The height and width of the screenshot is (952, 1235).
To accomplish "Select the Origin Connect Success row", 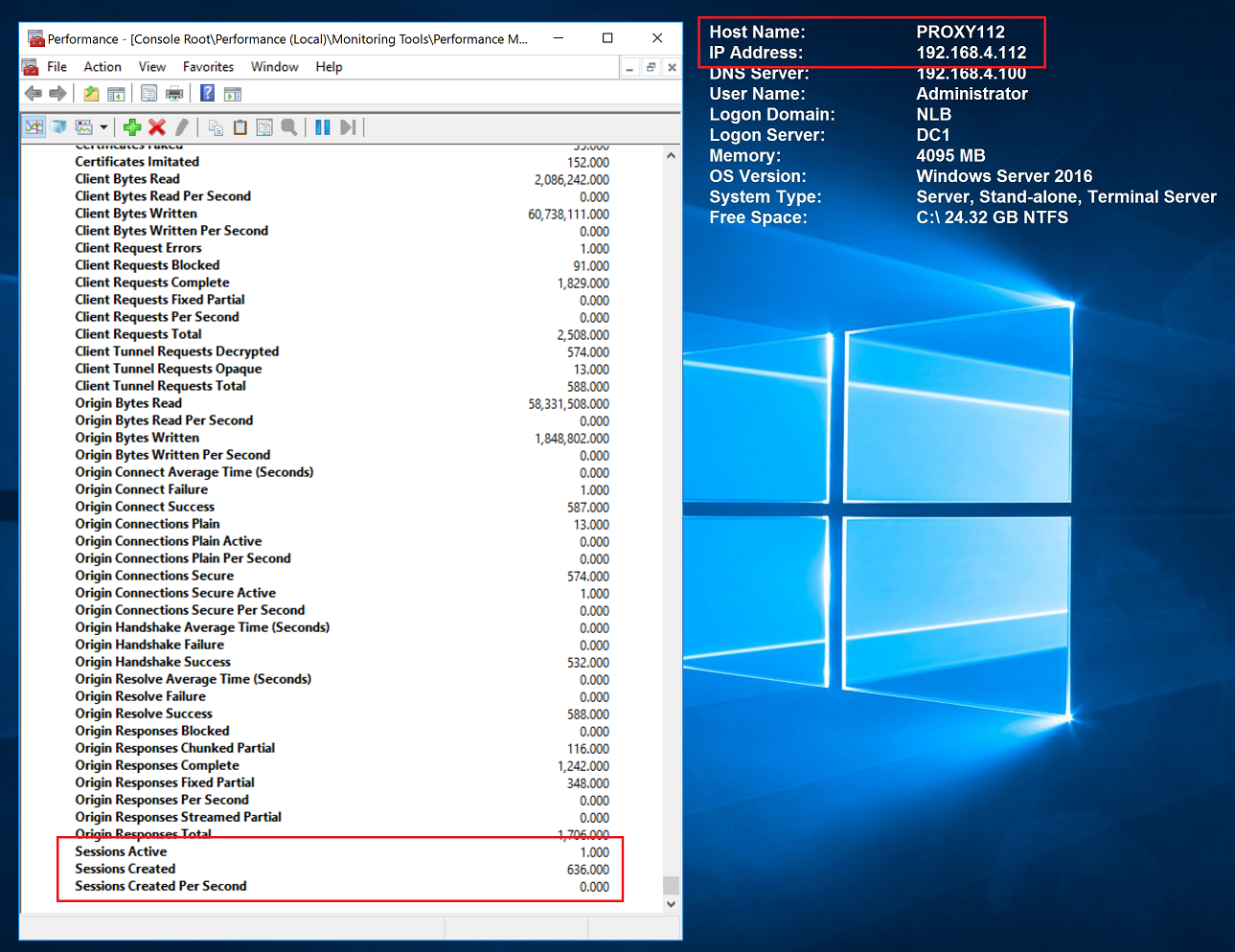I will click(x=342, y=507).
